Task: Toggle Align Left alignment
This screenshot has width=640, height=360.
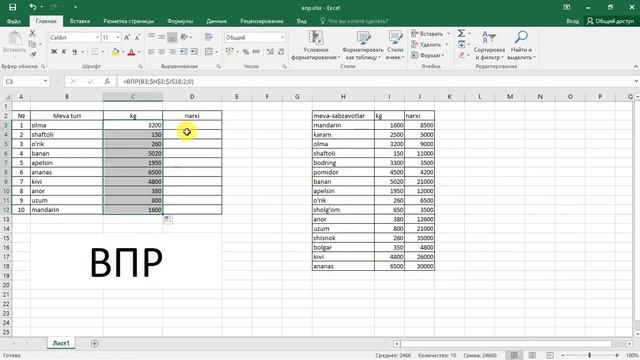Action: coord(151,52)
